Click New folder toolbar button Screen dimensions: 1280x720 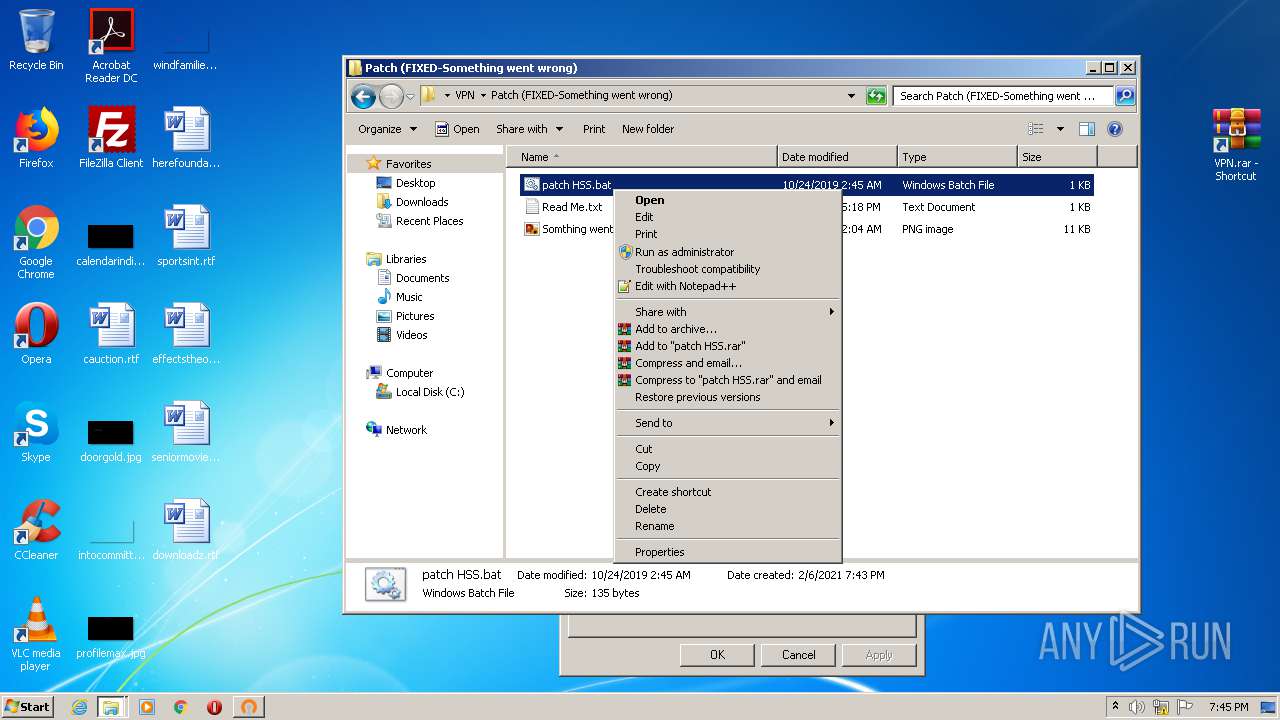tap(648, 129)
